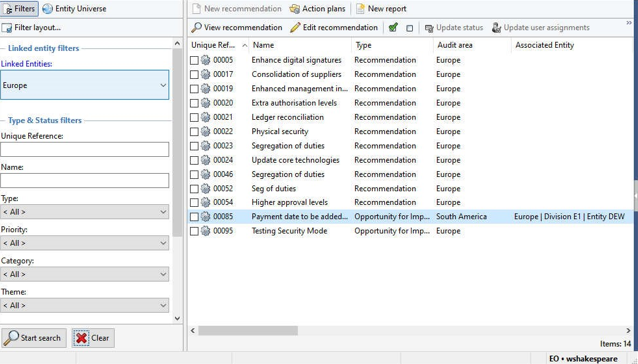The height and width of the screenshot is (364, 638).
Task: Select 'Update core technologies' row name
Action: pos(295,160)
